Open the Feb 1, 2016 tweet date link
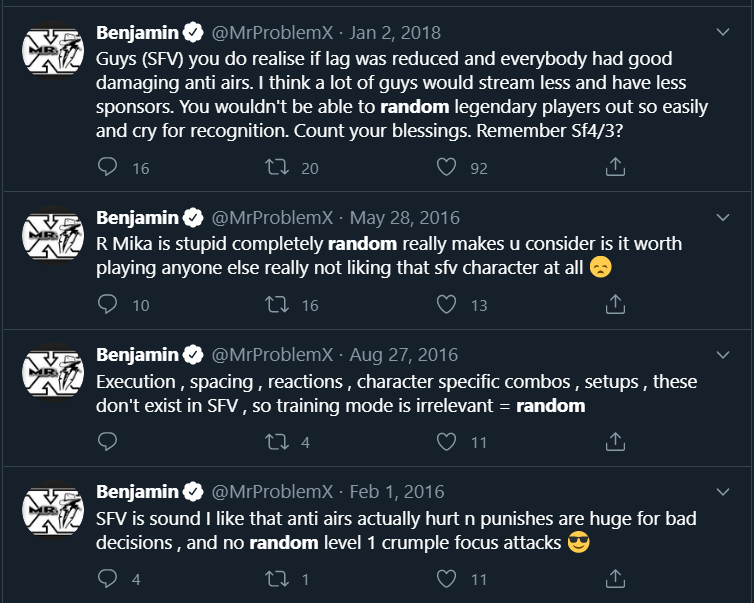The image size is (754, 603). (x=397, y=491)
